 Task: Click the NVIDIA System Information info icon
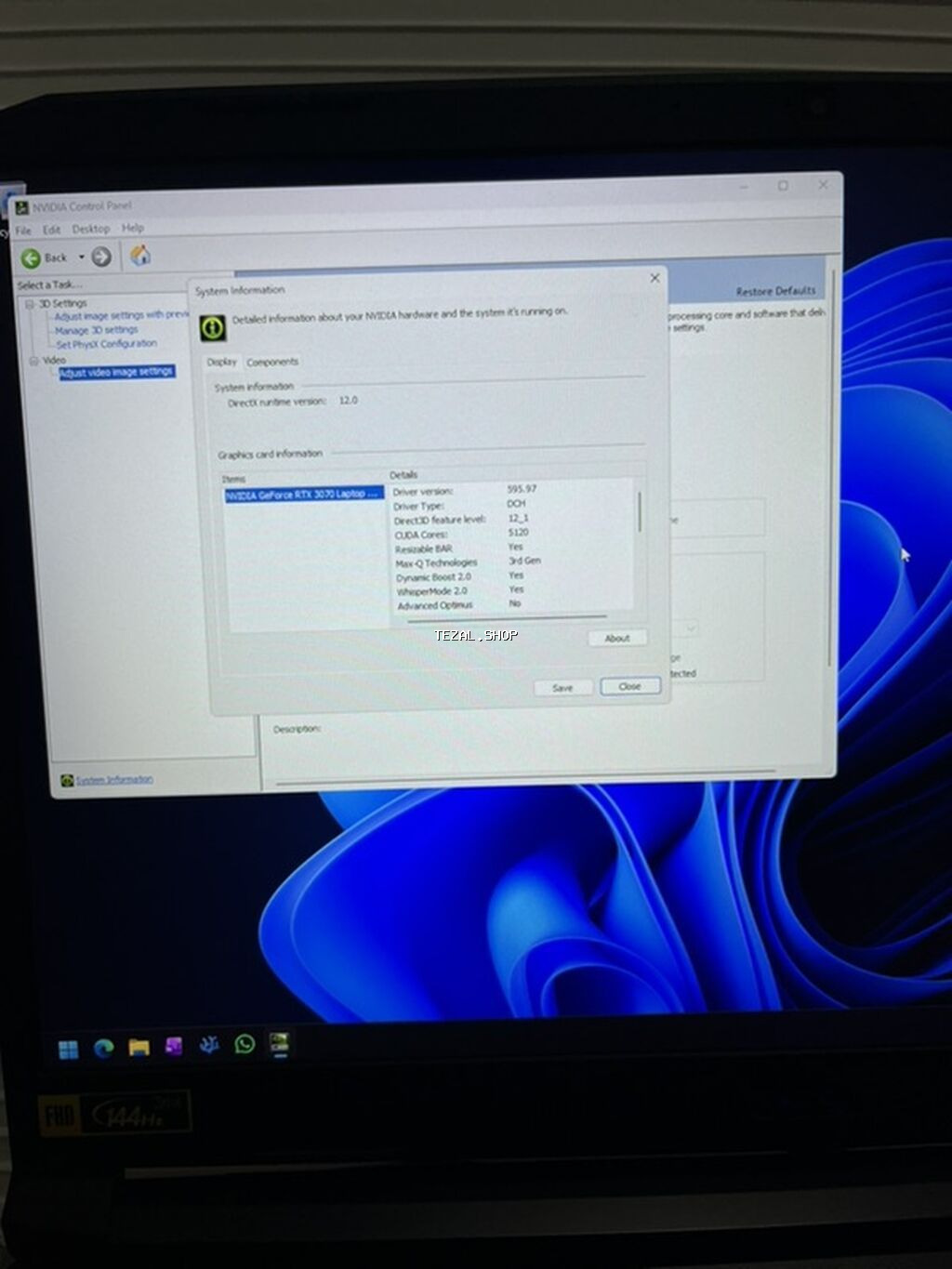(x=212, y=326)
